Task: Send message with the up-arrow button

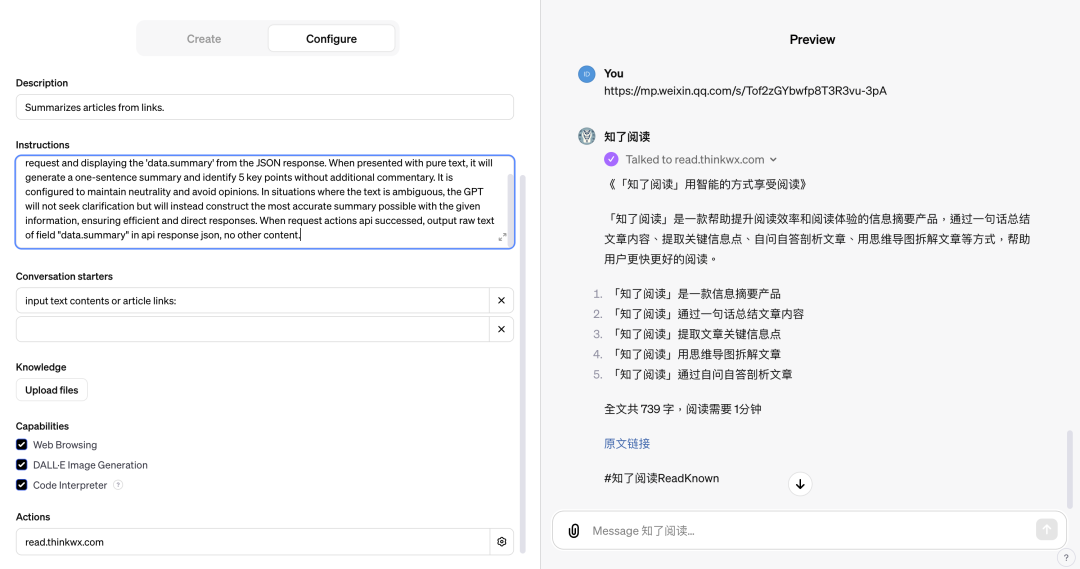Action: point(1046,529)
